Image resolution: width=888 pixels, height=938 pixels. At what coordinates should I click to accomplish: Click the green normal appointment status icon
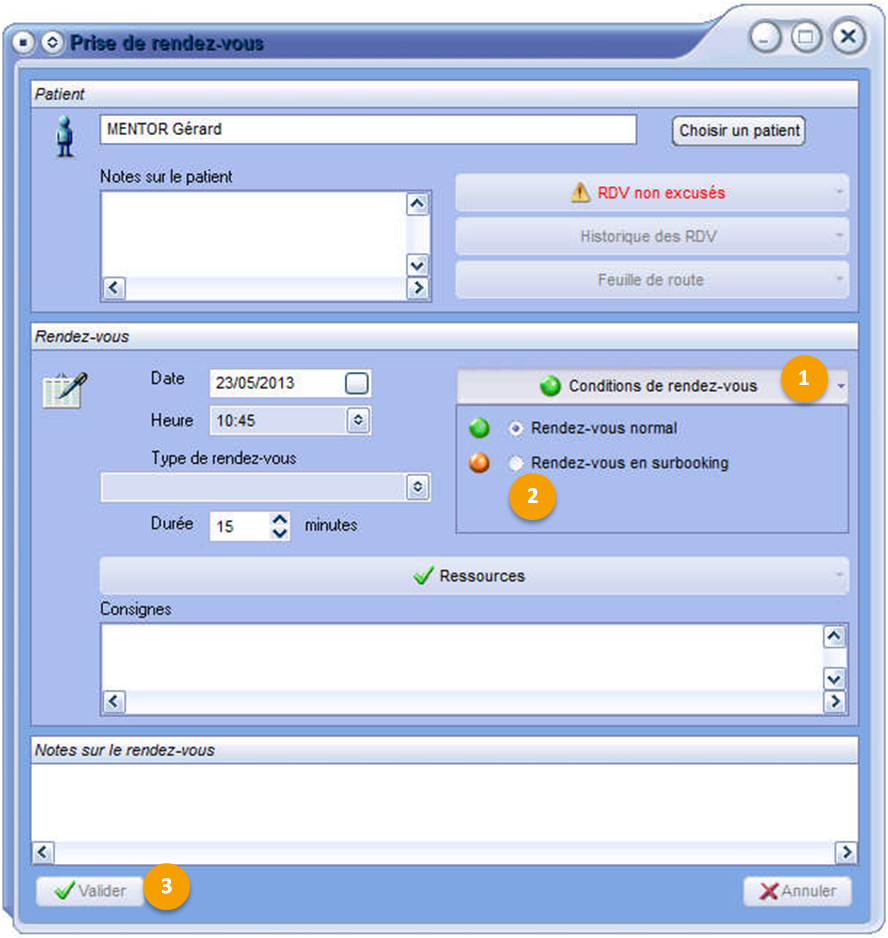point(479,429)
